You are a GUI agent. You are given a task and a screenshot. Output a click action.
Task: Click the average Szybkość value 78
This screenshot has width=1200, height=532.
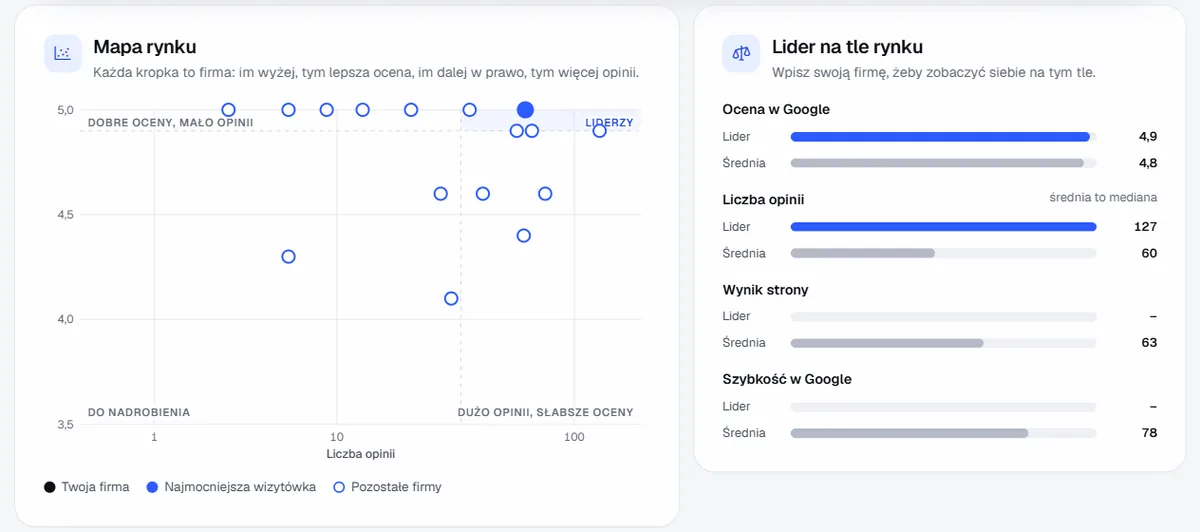click(1150, 433)
